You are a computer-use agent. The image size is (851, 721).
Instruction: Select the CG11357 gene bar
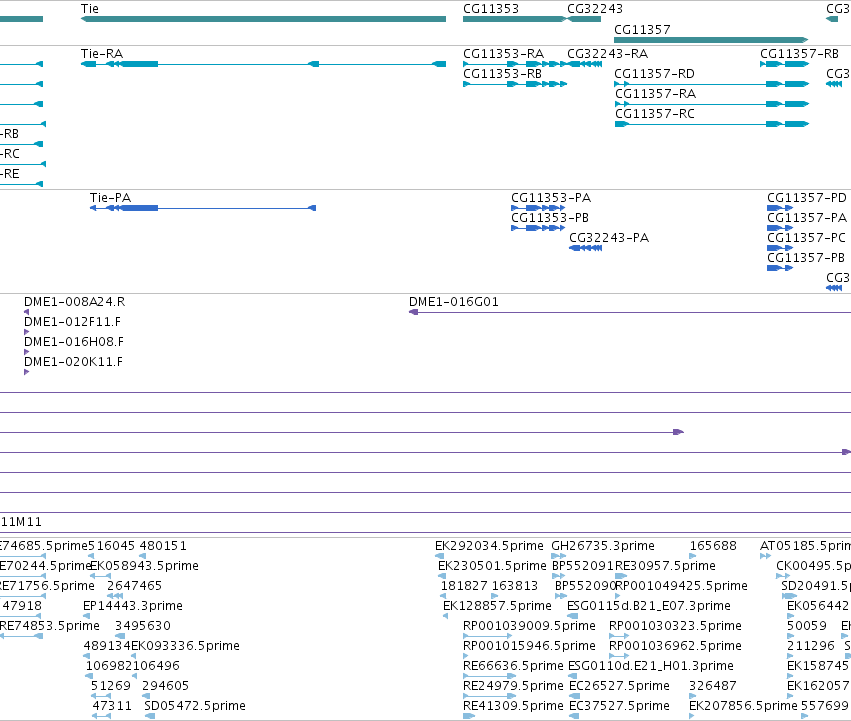[x=711, y=40]
